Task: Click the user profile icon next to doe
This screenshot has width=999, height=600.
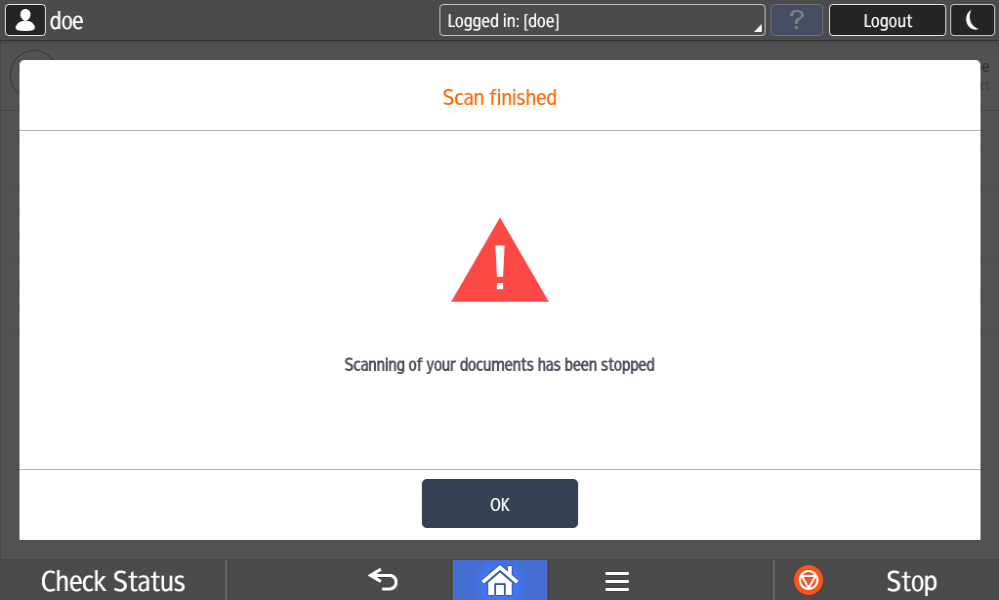Action: point(25,20)
